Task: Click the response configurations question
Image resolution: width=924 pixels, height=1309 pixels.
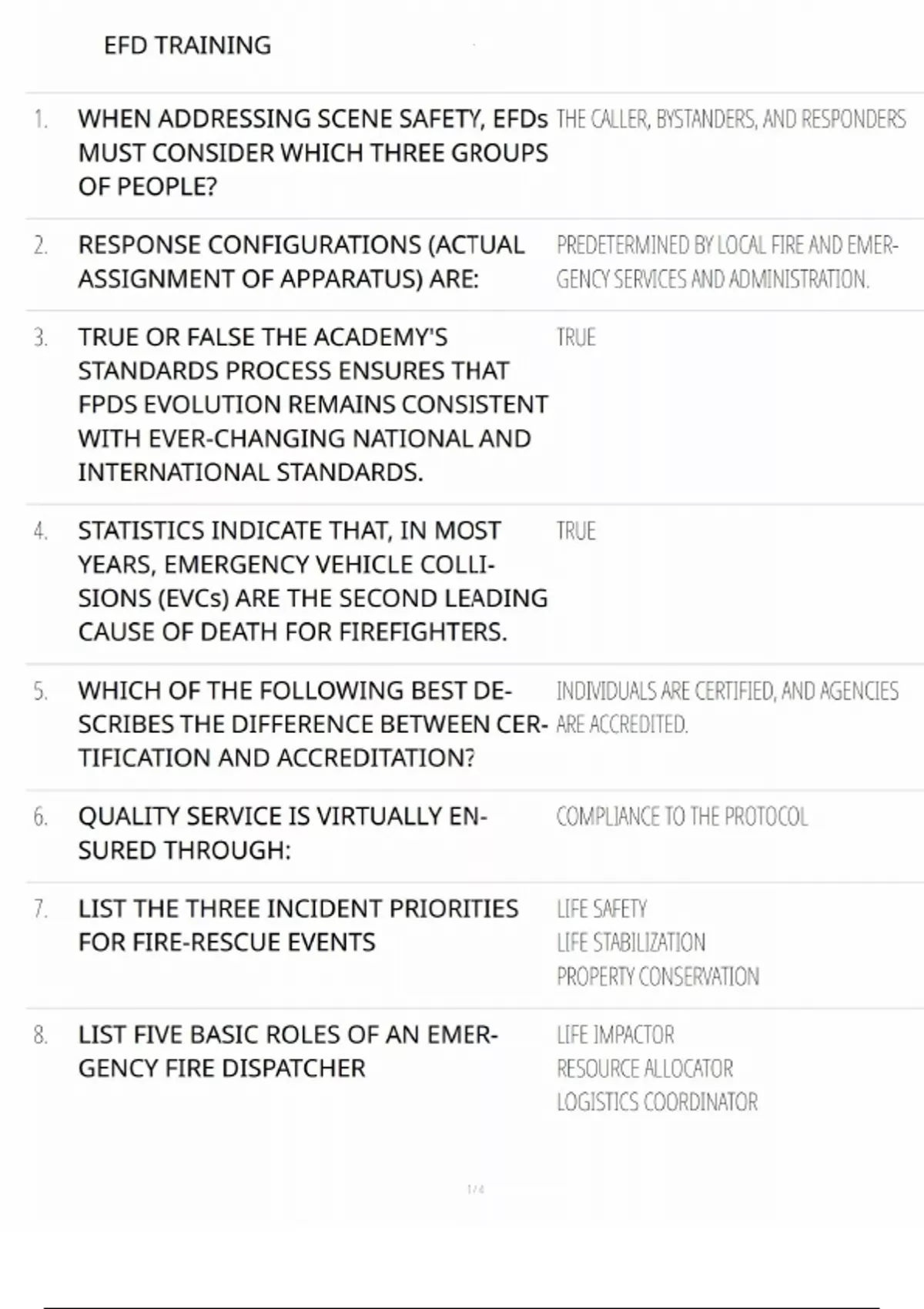Action: point(300,262)
